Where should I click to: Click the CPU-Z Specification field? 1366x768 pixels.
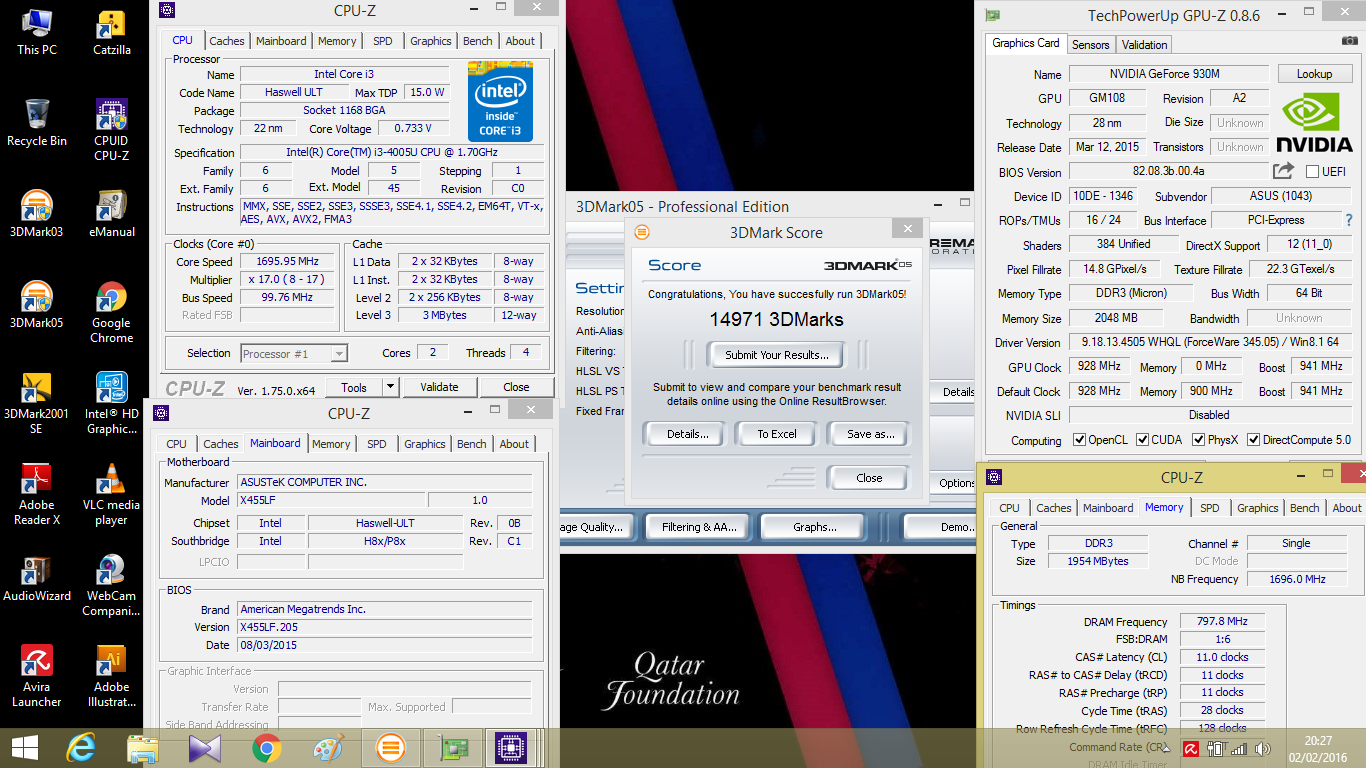click(391, 153)
